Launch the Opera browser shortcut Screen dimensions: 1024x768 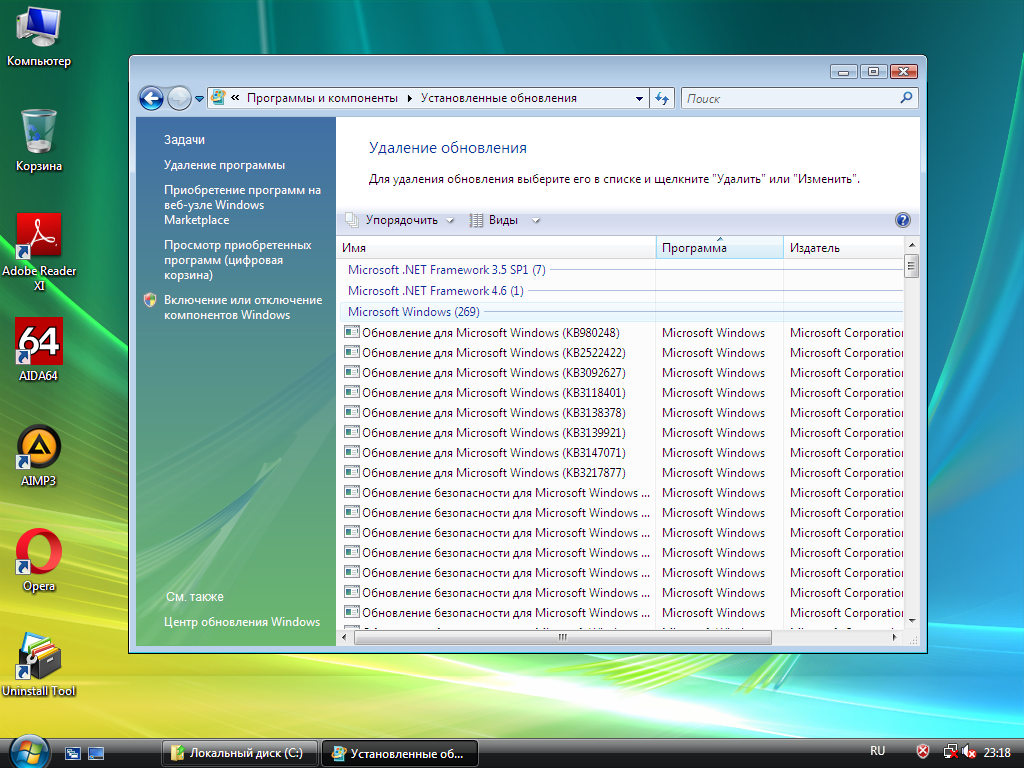[x=39, y=552]
